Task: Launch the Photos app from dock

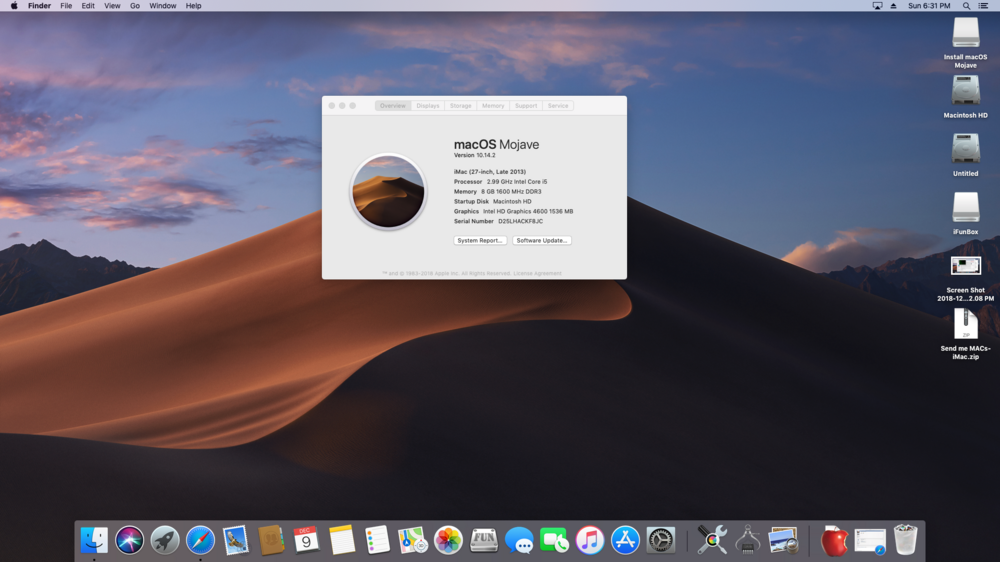Action: tap(448, 540)
